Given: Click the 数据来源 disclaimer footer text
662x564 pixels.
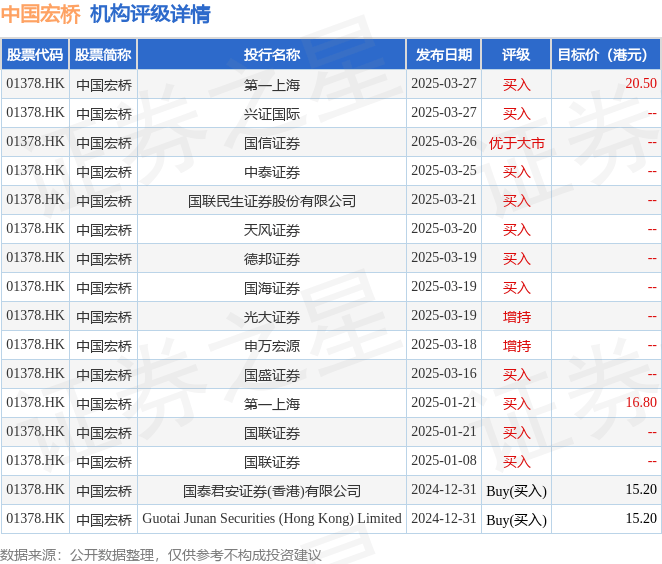Looking at the screenshot, I should tap(160, 555).
